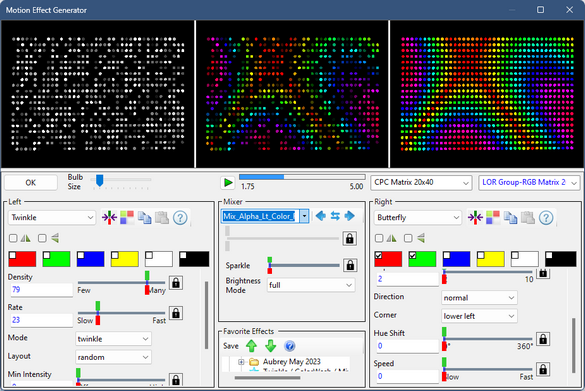Screen dimensions: 585x391
Task: Open the Corner dropdown set to lower left
Action: (479, 316)
